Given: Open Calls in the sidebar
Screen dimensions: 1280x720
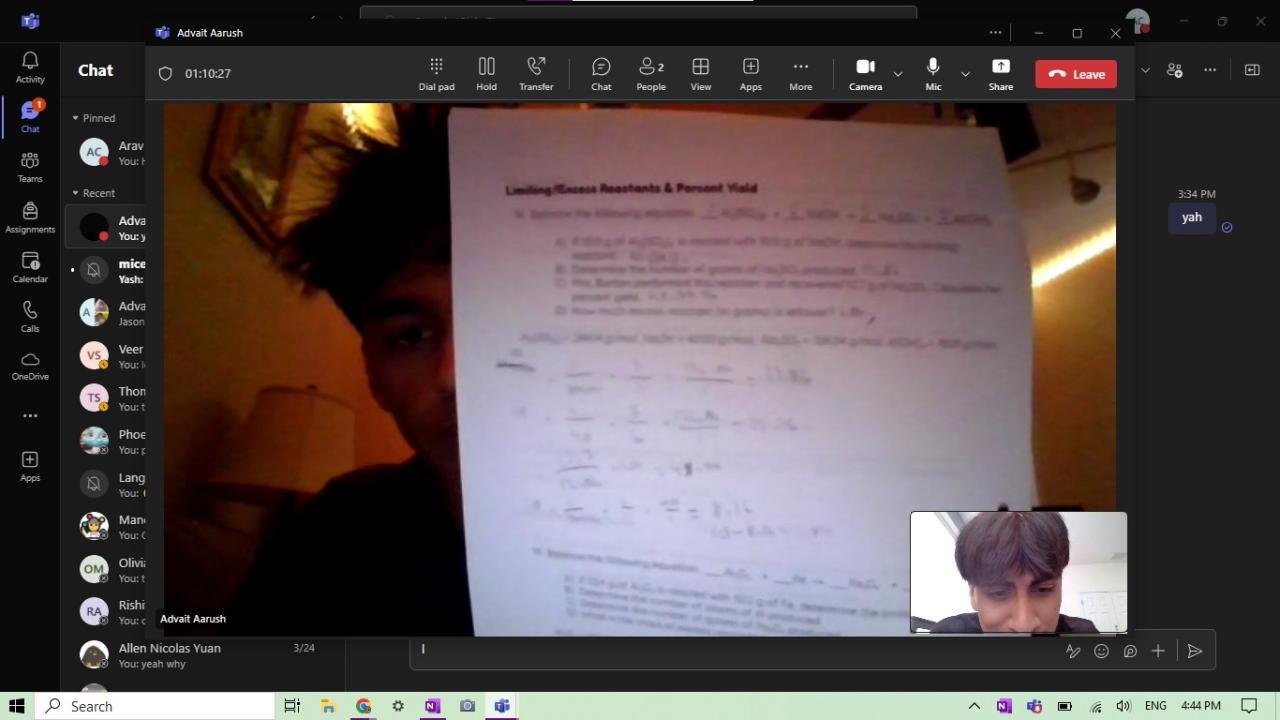Looking at the screenshot, I should point(30,317).
